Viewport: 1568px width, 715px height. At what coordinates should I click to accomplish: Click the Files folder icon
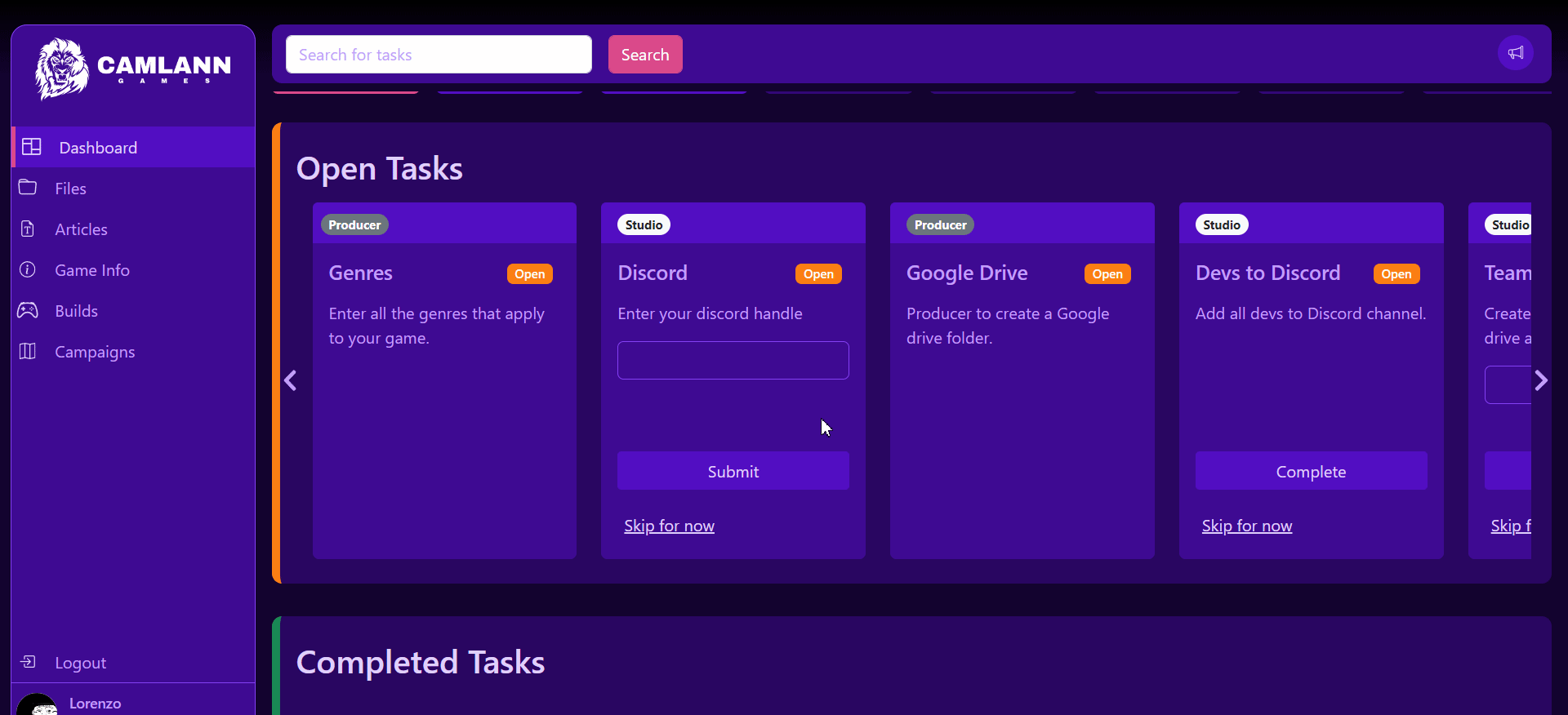pos(28,188)
